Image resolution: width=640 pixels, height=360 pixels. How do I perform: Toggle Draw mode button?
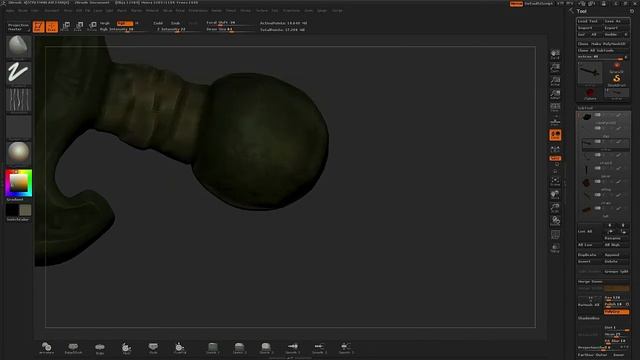tap(52, 27)
